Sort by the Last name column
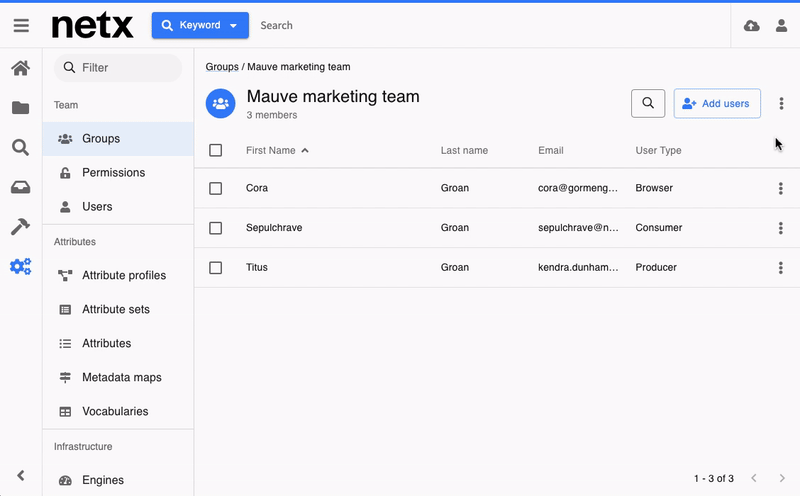The height and width of the screenshot is (496, 800). pos(464,151)
